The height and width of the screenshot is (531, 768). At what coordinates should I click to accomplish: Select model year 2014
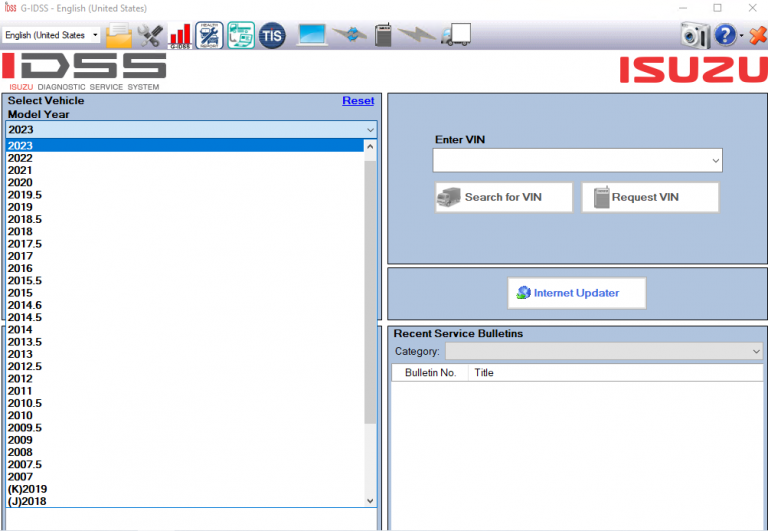(x=185, y=329)
